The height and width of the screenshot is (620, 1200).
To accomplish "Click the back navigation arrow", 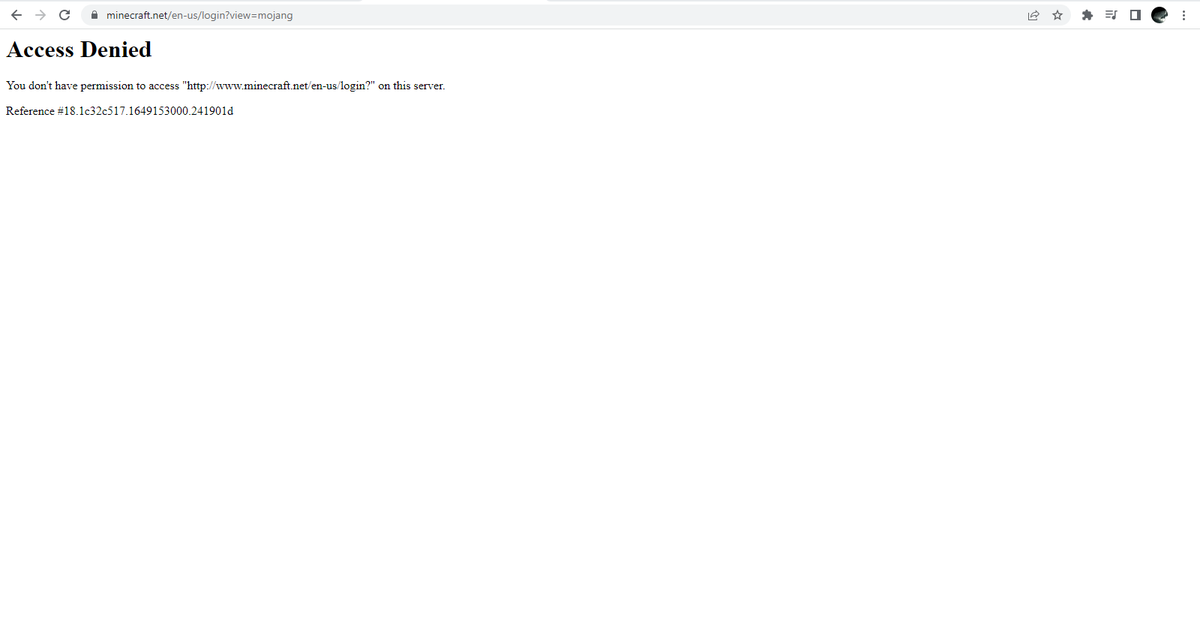I will pyautogui.click(x=15, y=14).
